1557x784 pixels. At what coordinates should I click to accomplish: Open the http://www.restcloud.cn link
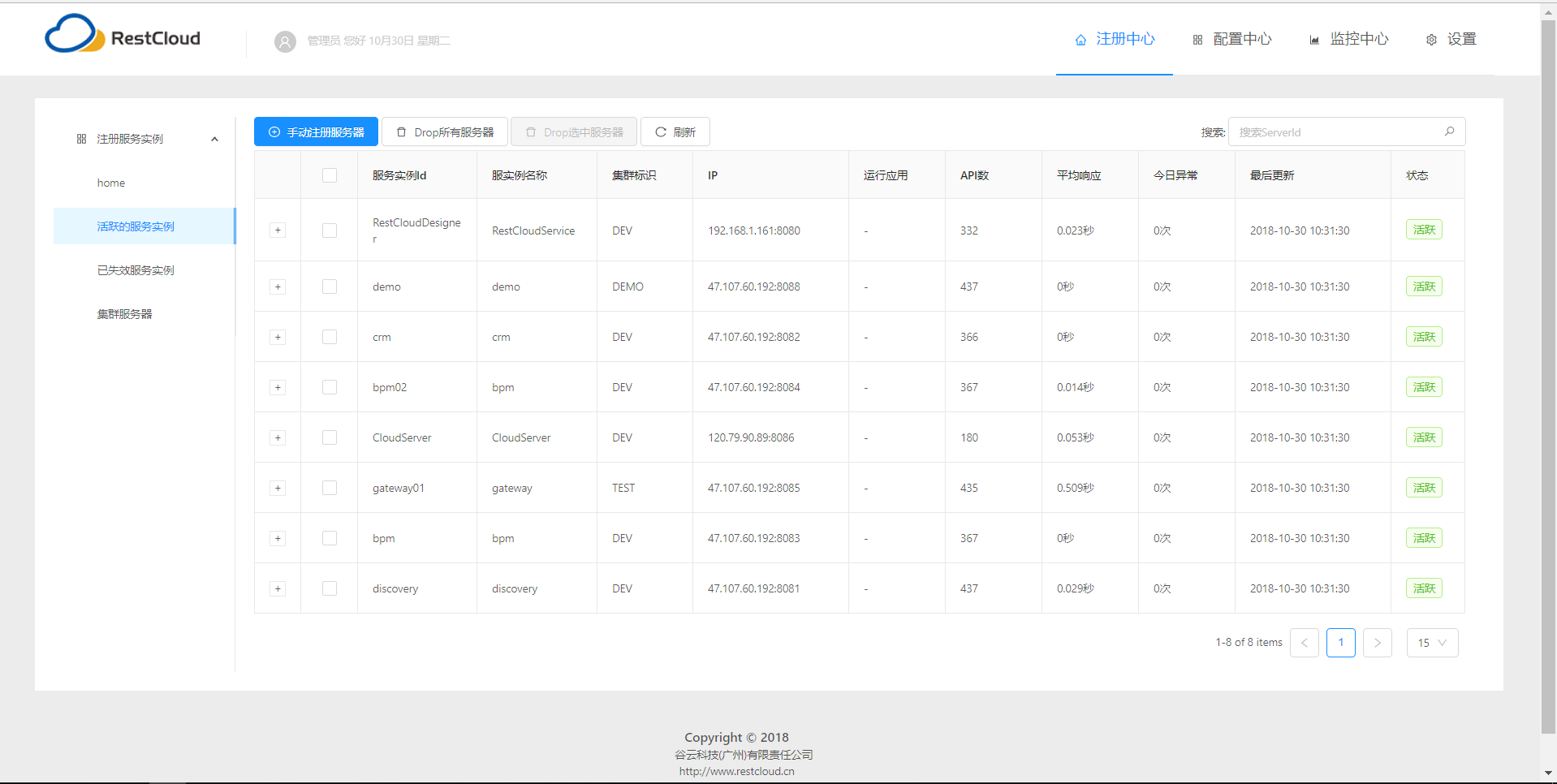(x=737, y=771)
